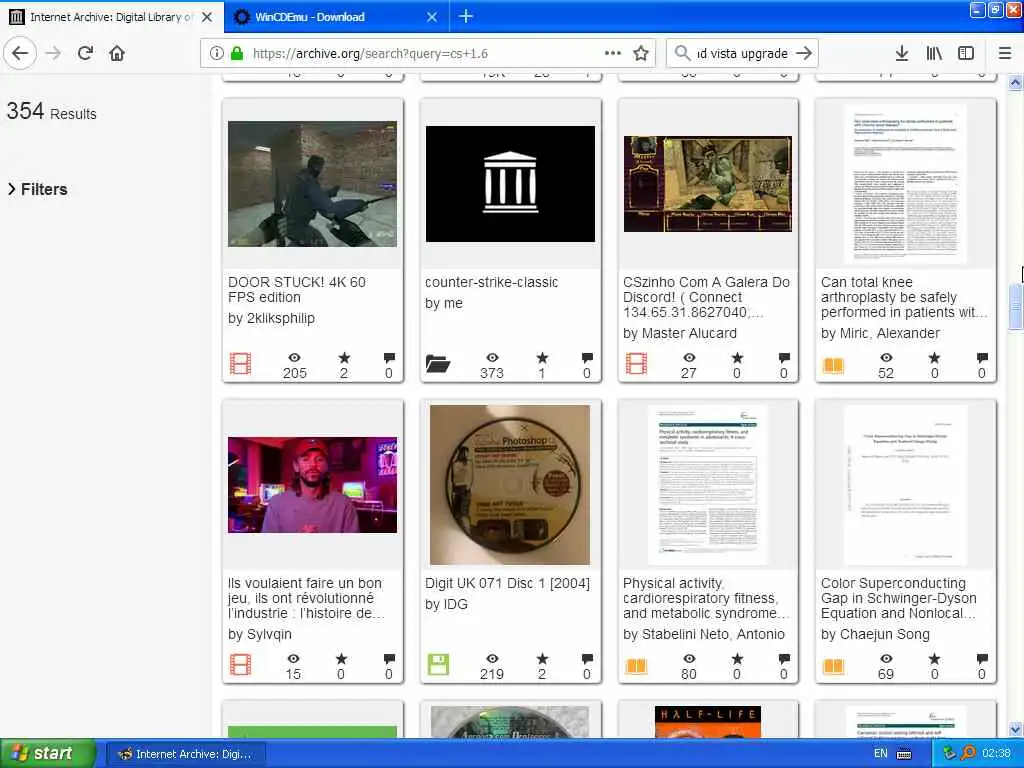1024x768 pixels.
Task: Open a new browser tab
Action: pyautogui.click(x=466, y=16)
